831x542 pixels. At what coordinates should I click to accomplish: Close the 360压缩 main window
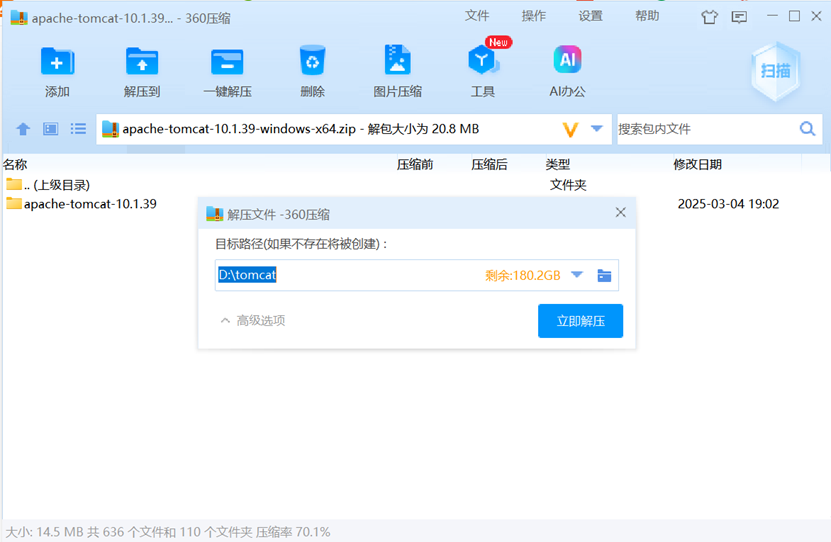pos(816,16)
